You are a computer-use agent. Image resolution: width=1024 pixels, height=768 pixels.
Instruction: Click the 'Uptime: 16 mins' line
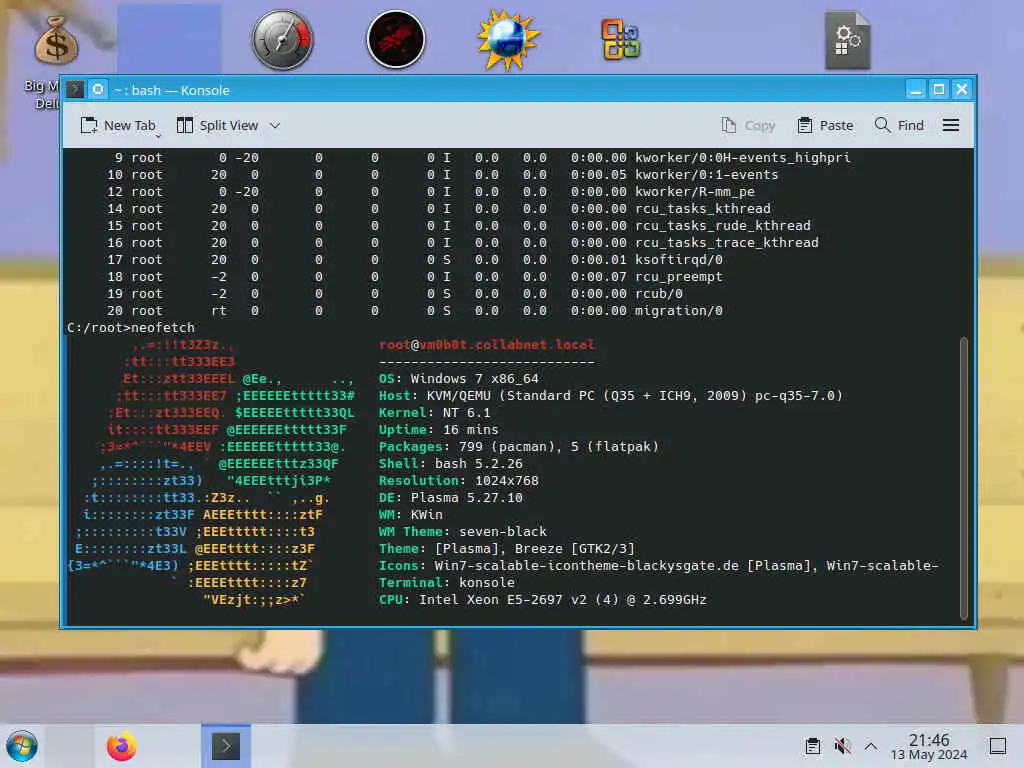438,430
